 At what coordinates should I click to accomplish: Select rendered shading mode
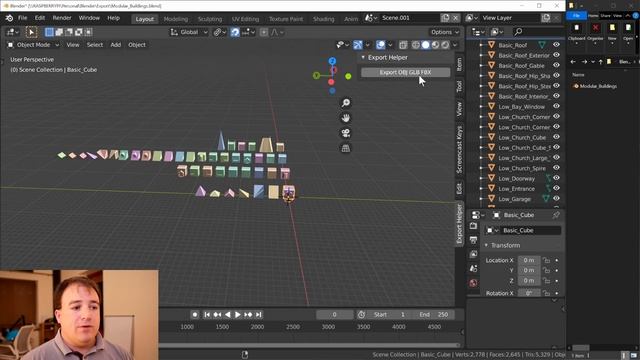[445, 45]
